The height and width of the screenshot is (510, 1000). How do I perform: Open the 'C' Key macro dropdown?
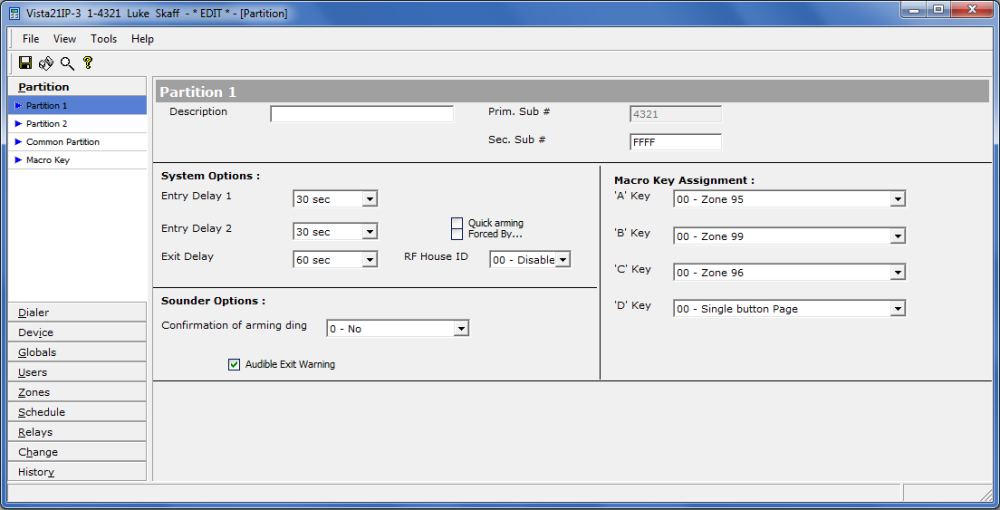pyautogui.click(x=898, y=272)
